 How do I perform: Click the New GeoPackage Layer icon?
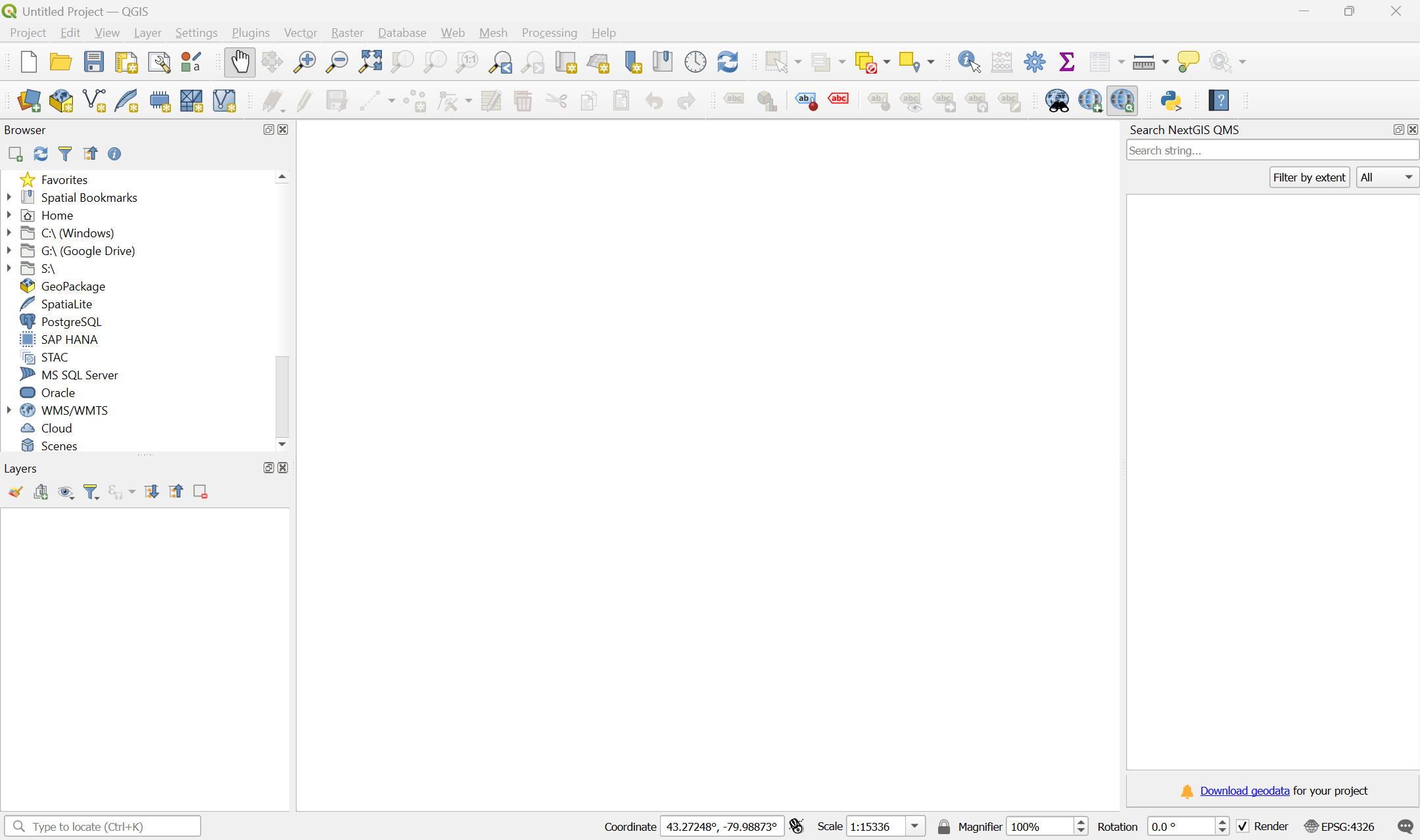tap(61, 101)
